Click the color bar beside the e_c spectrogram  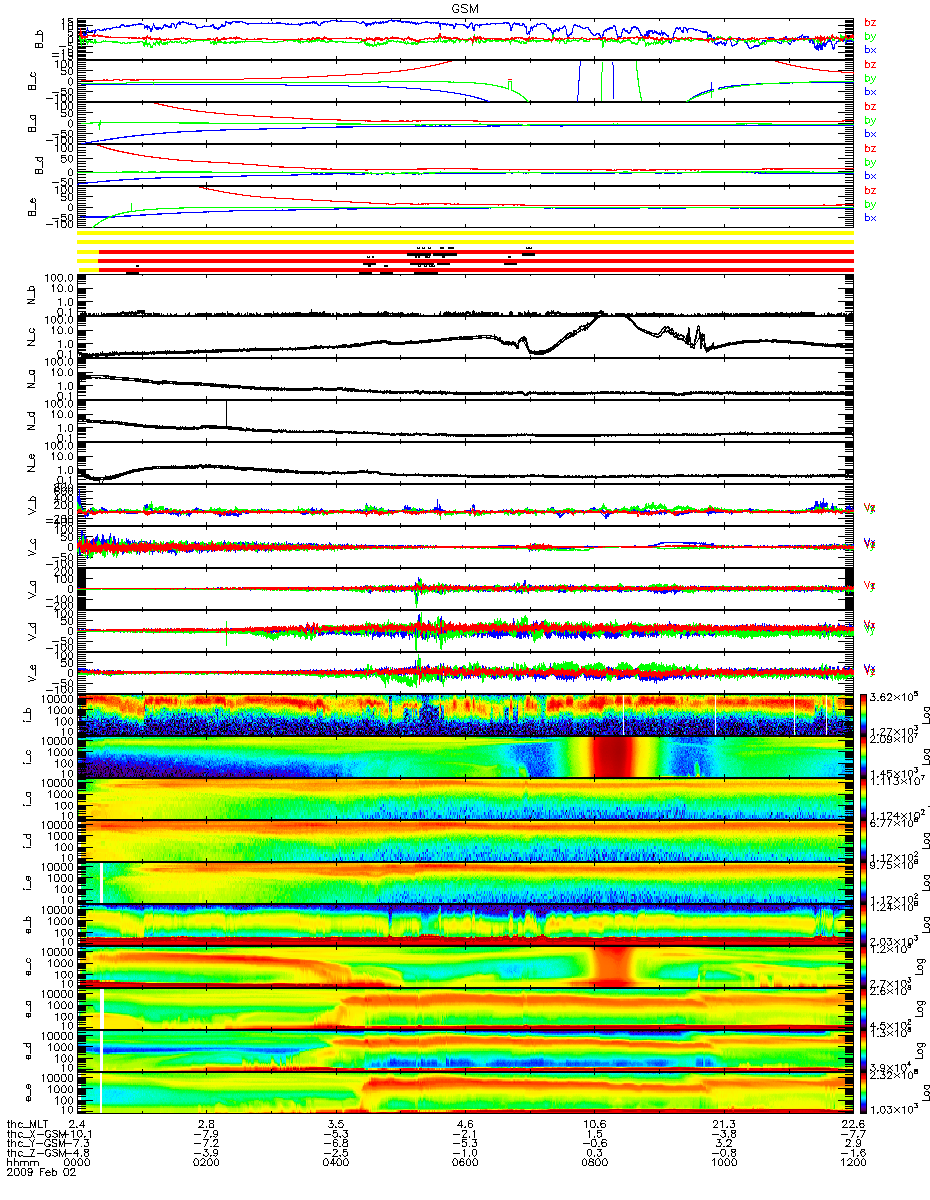point(863,966)
